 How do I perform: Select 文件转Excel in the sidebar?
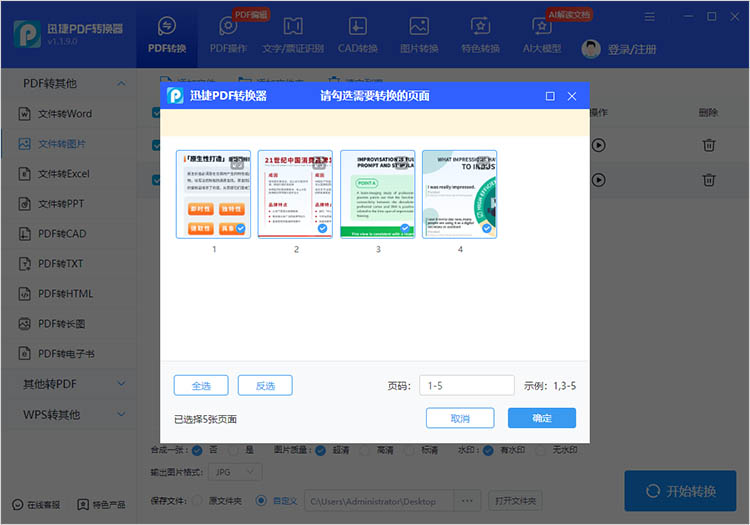click(x=69, y=174)
